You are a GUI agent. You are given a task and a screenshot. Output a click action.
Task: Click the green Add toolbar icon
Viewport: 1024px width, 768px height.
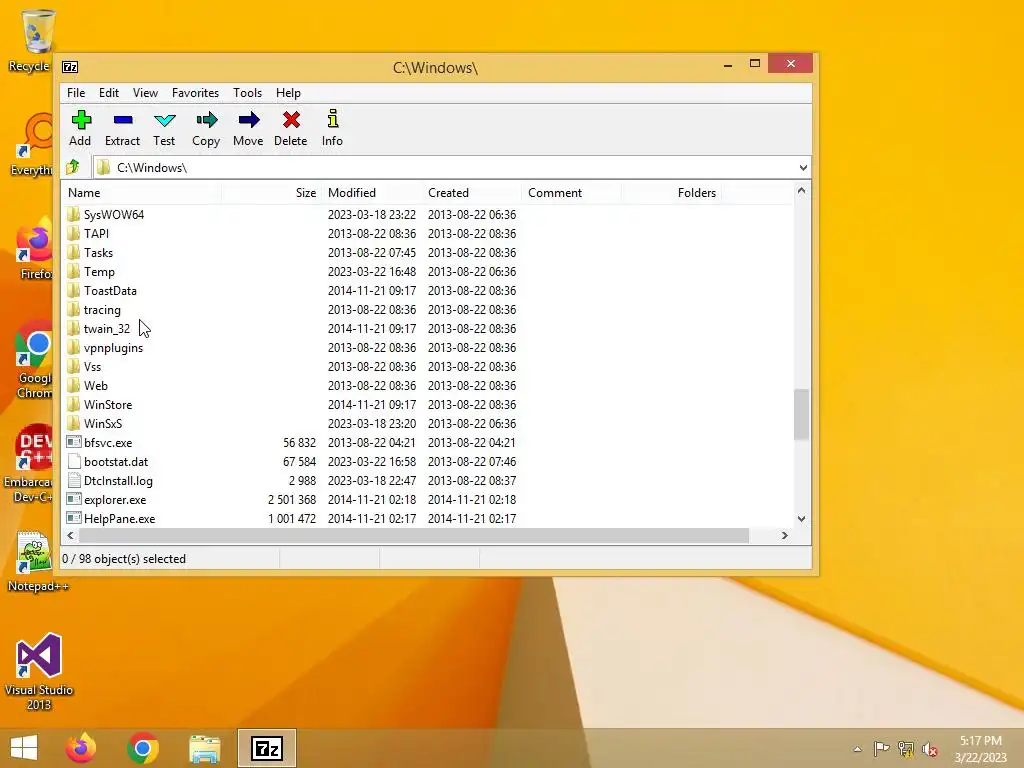pyautogui.click(x=81, y=120)
